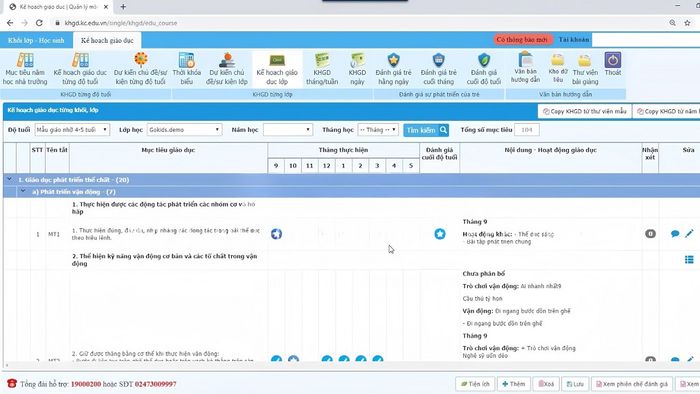Screen dimensions: 700x394
Task: Open KHGD tháng/tuần icon
Action: tap(322, 60)
